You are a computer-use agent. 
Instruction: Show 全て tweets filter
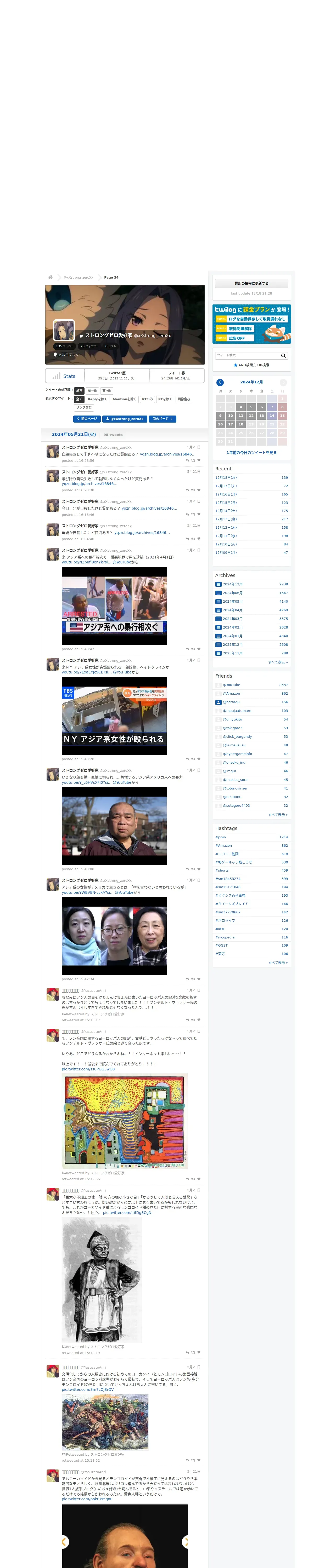(x=79, y=399)
